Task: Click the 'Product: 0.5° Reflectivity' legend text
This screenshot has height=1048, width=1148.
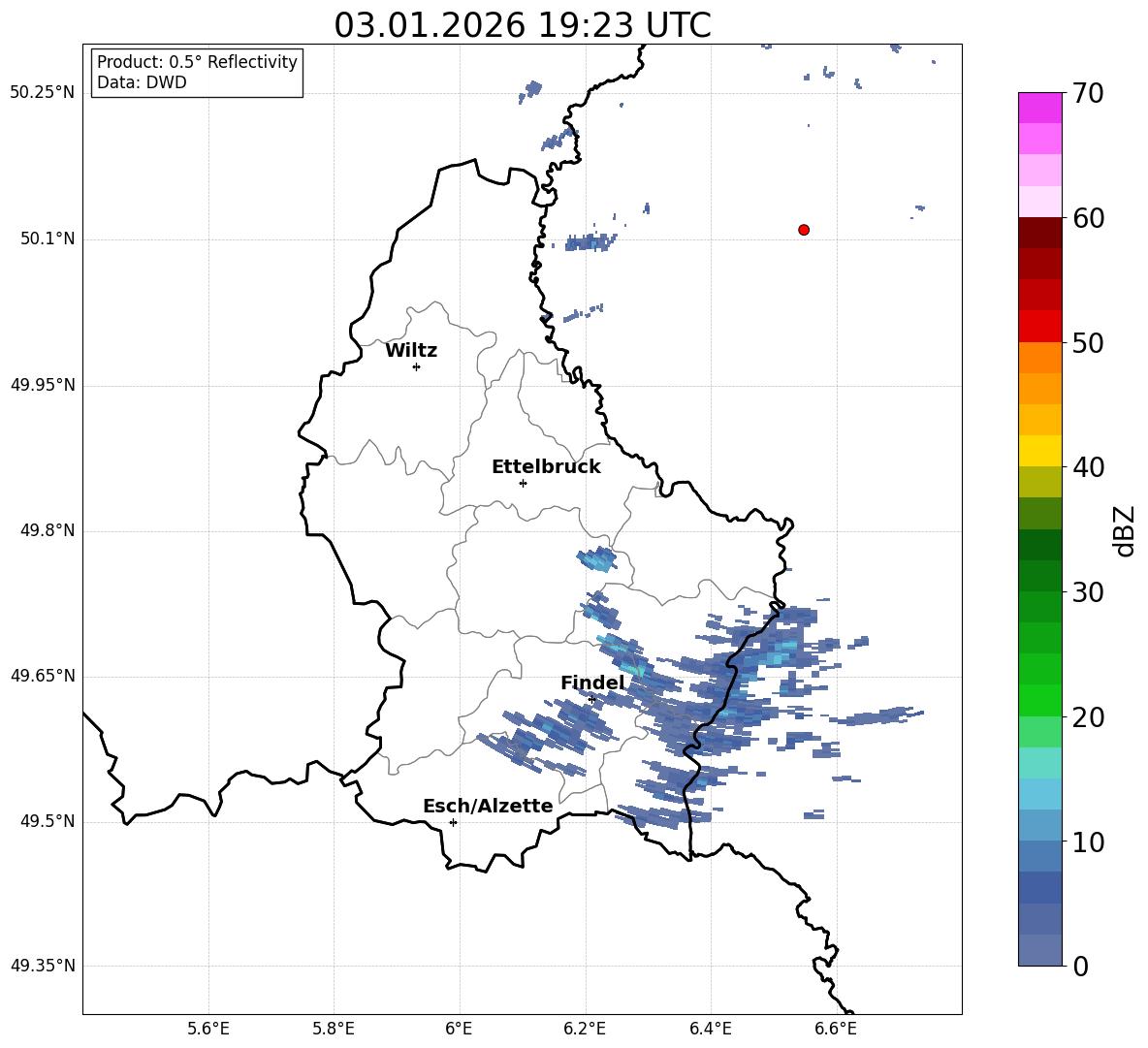Action: [197, 62]
